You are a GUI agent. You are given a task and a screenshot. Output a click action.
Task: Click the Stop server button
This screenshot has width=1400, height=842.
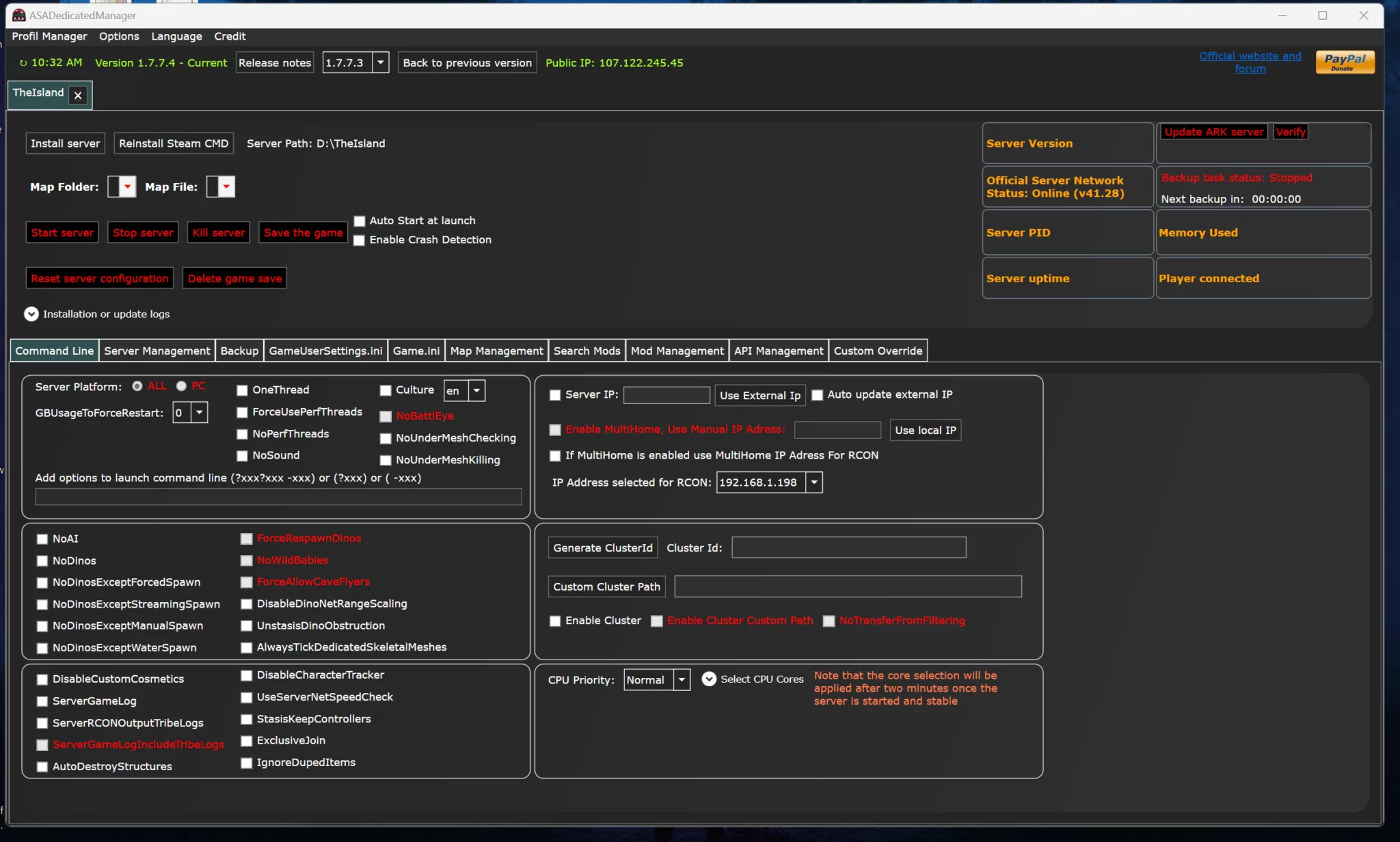[143, 233]
